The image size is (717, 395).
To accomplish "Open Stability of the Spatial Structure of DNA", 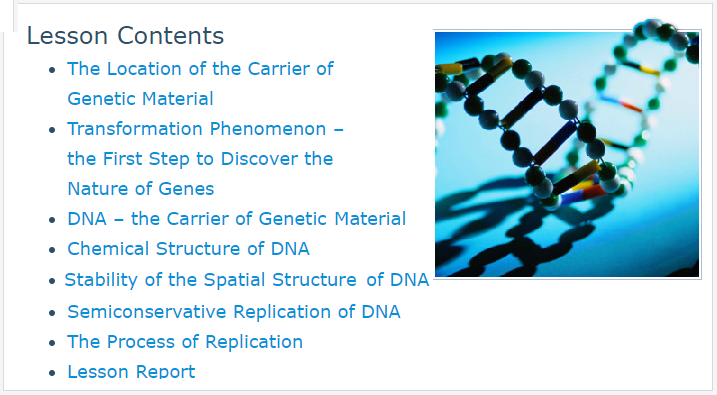I will 247,280.
